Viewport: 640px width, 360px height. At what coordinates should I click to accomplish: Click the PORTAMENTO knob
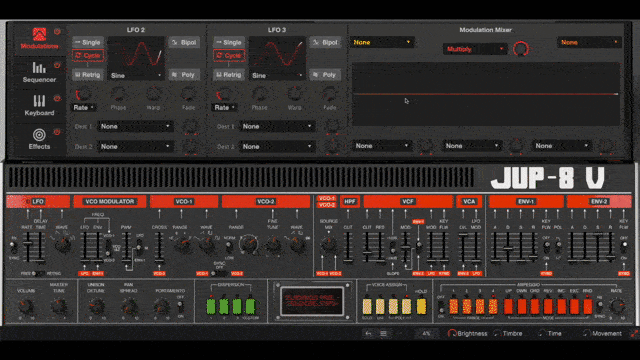coord(162,306)
